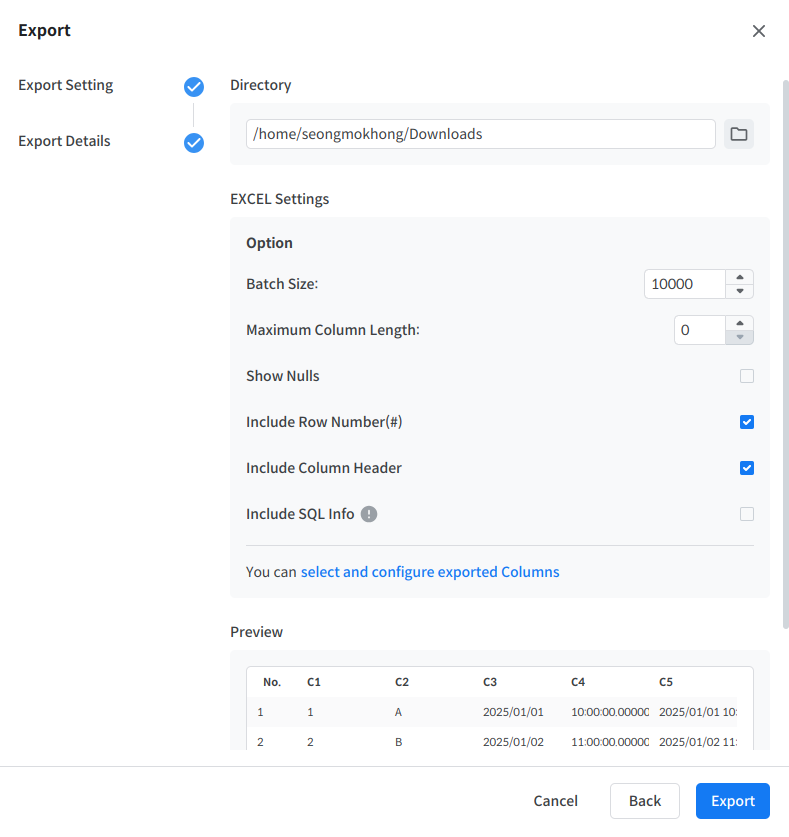Cancel the export dialog
789x837 pixels.
555,801
